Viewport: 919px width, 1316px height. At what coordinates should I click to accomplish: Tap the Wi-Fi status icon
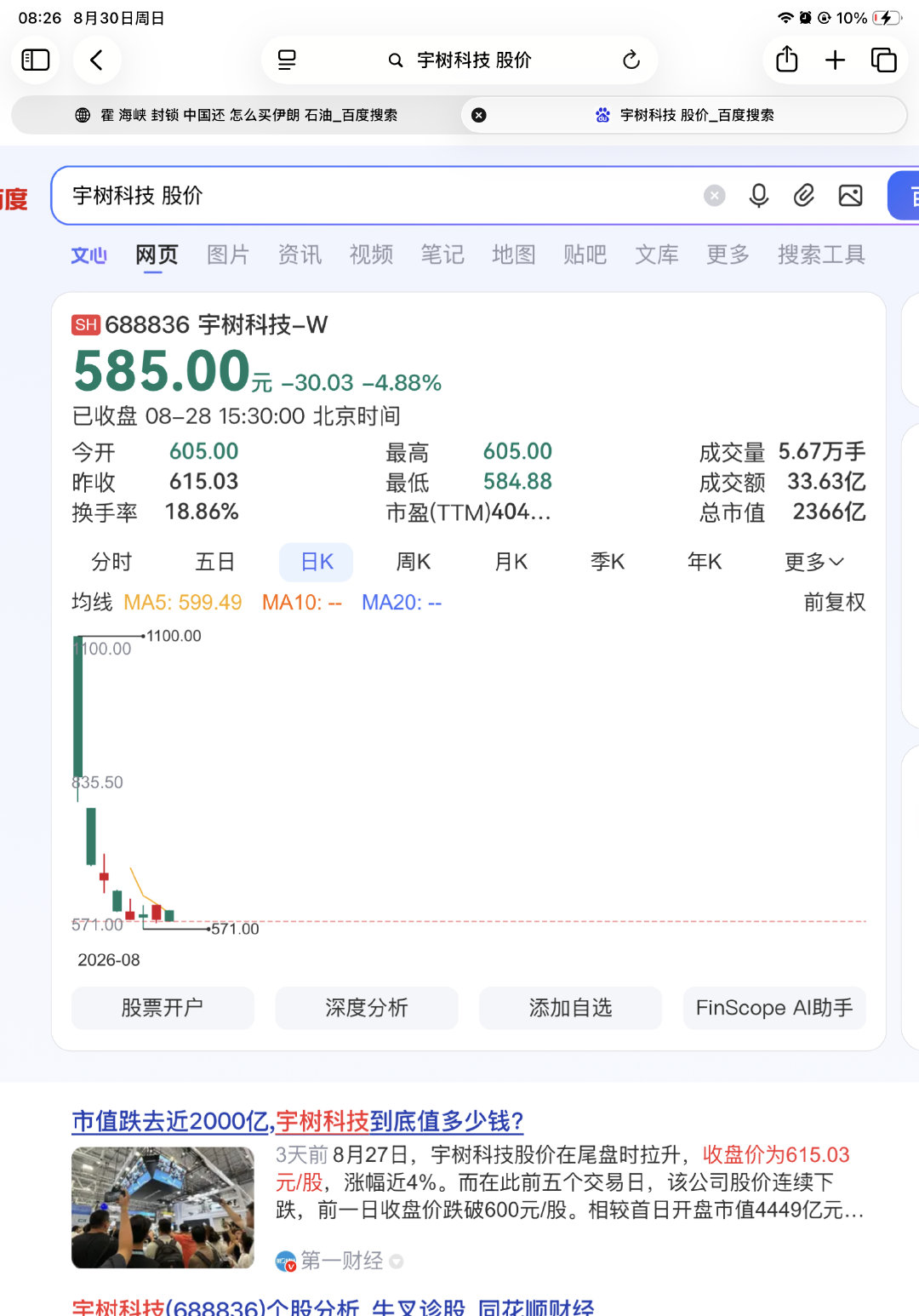(785, 18)
